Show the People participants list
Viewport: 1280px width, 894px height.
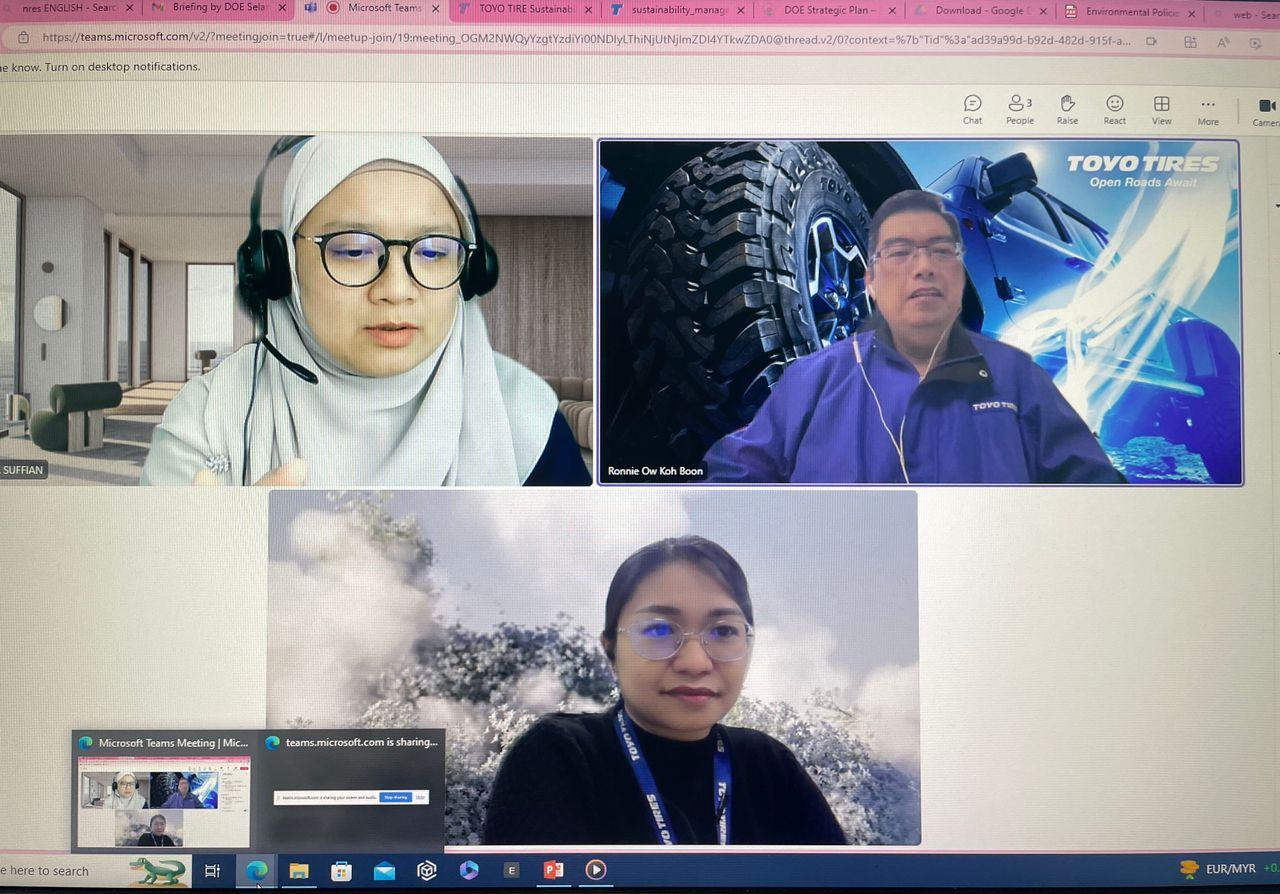pyautogui.click(x=1020, y=109)
